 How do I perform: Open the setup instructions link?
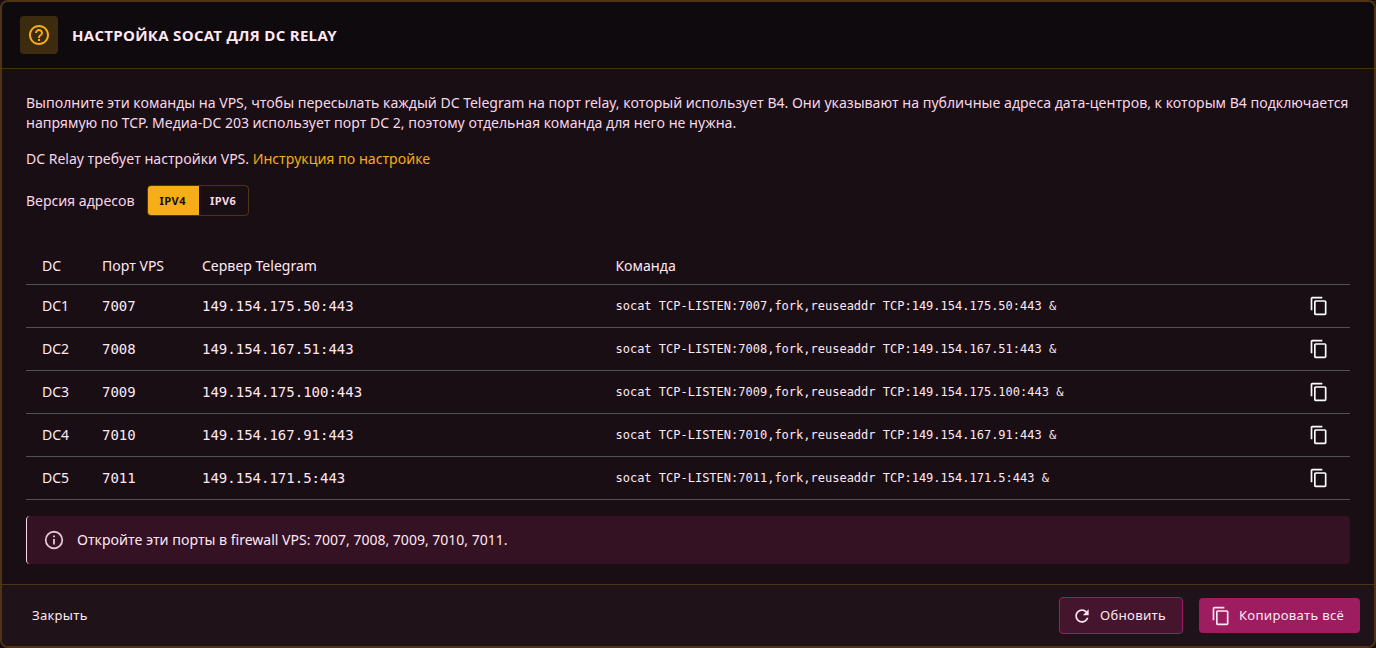[x=341, y=159]
